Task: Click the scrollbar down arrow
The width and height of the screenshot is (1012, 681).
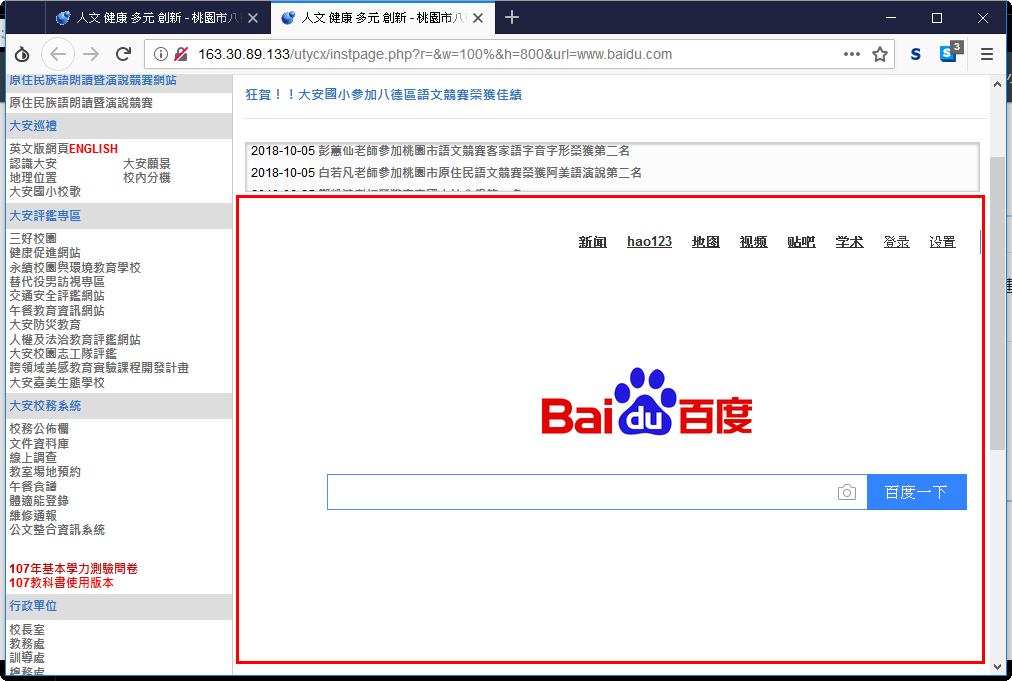Action: pyautogui.click(x=997, y=667)
